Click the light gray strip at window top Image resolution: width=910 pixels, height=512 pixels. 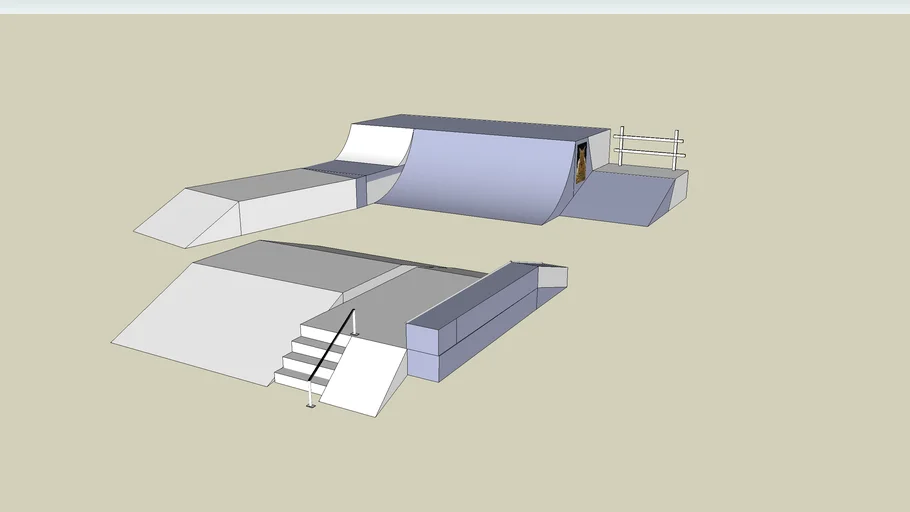point(455,6)
